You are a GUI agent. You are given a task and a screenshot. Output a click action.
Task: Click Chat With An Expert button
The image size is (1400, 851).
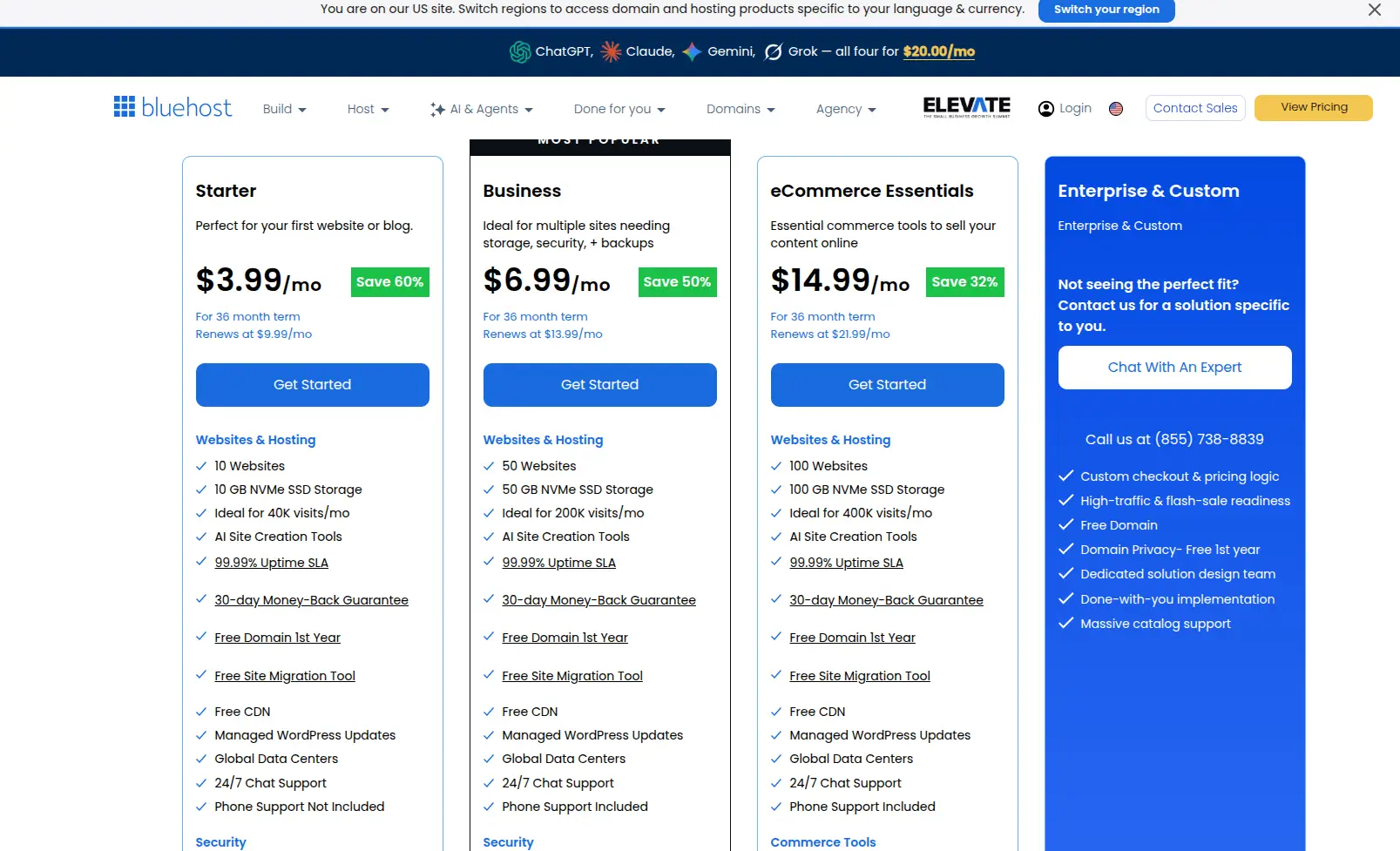(1175, 368)
